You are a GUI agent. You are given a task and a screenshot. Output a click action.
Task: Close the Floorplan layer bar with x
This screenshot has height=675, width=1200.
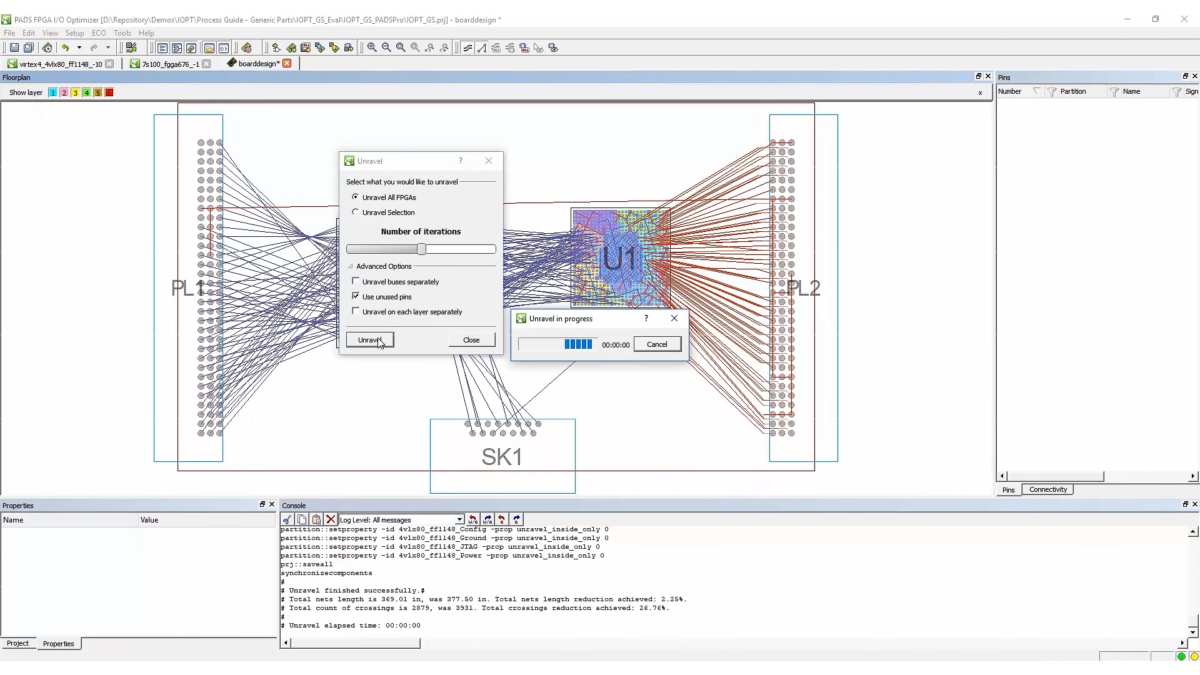(x=980, y=93)
